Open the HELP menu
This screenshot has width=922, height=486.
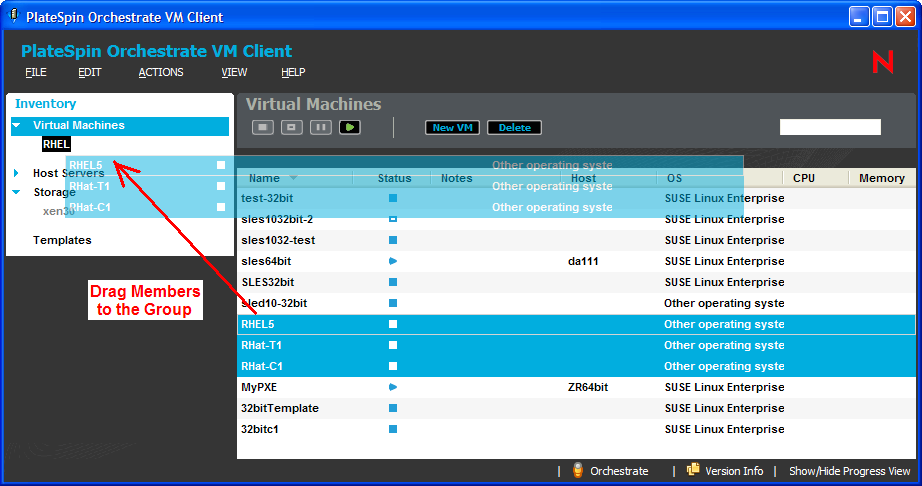293,72
